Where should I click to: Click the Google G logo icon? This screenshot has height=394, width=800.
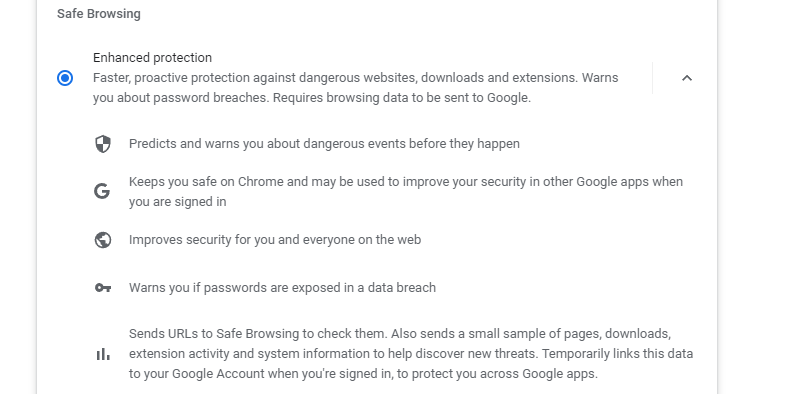(102, 191)
